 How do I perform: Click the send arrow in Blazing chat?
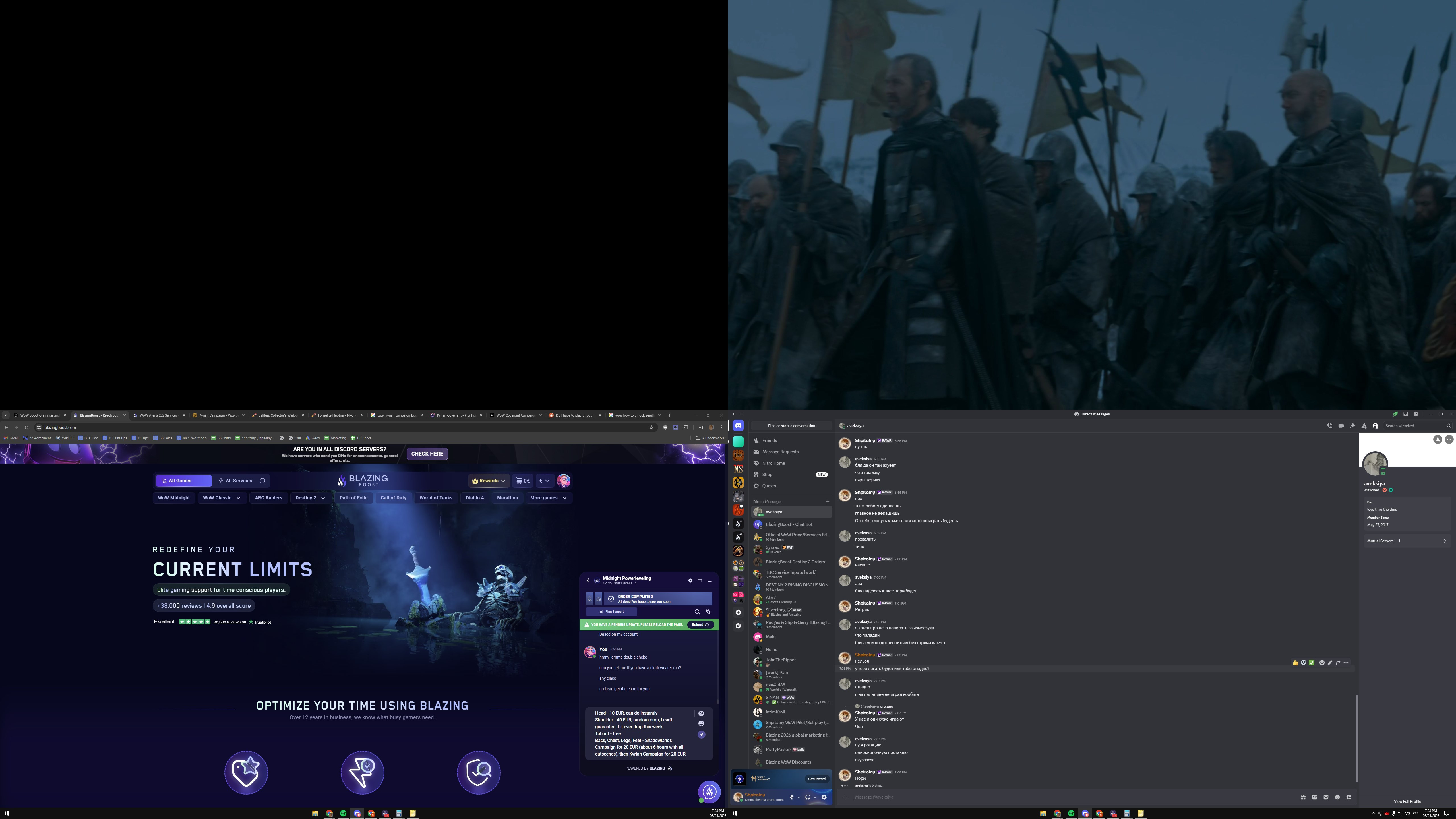point(702,734)
